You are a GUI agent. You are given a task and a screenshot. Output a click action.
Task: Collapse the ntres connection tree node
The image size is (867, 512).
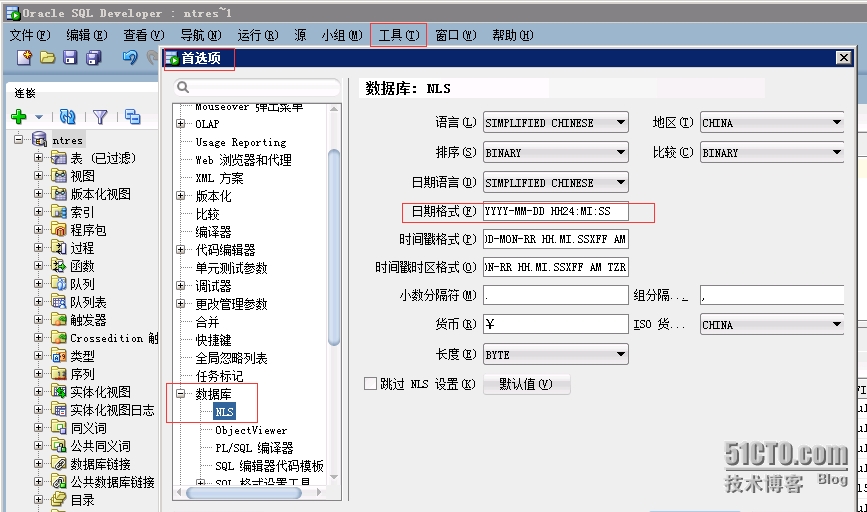[x=19, y=139]
